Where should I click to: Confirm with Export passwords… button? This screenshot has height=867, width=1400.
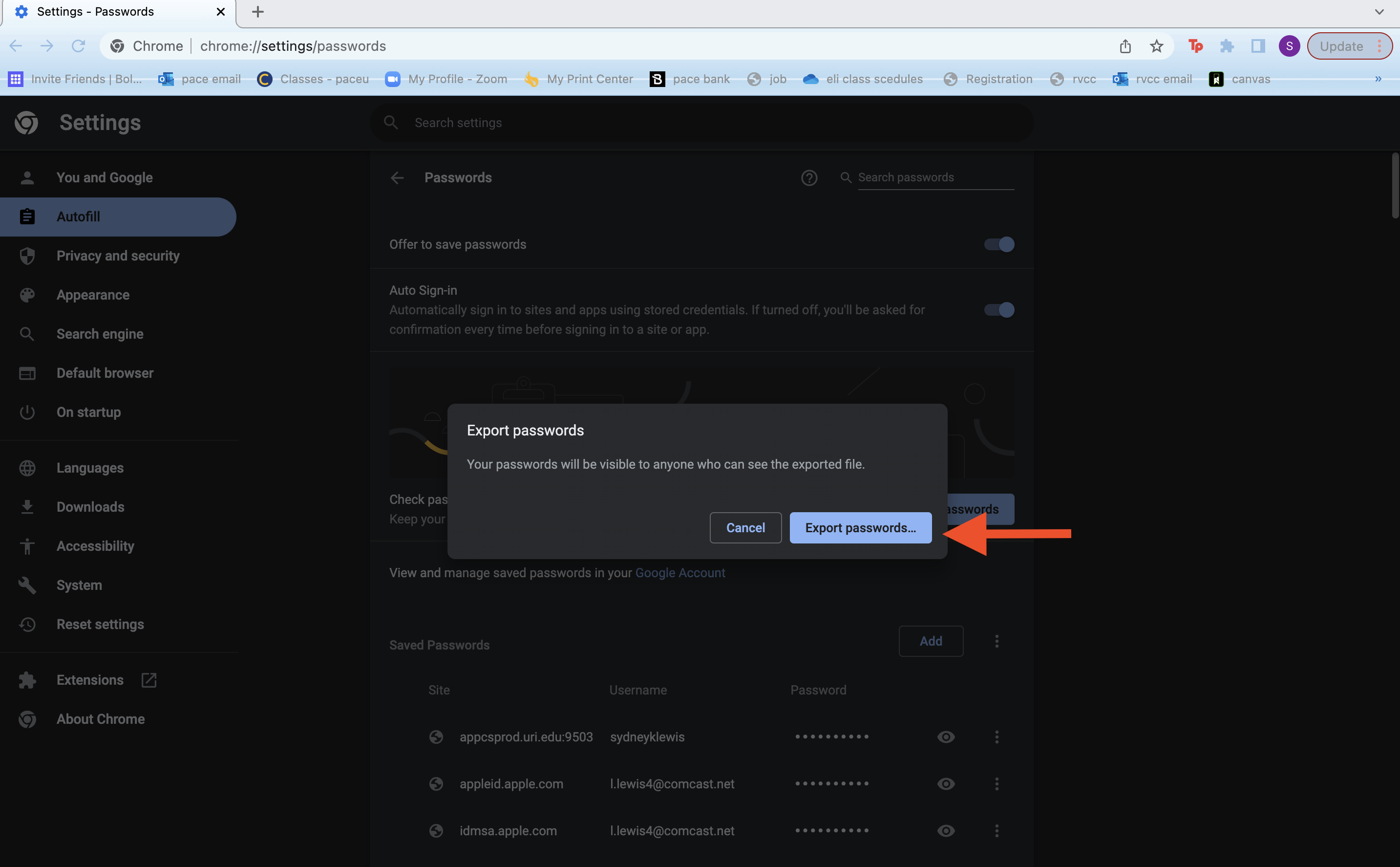pyautogui.click(x=860, y=527)
